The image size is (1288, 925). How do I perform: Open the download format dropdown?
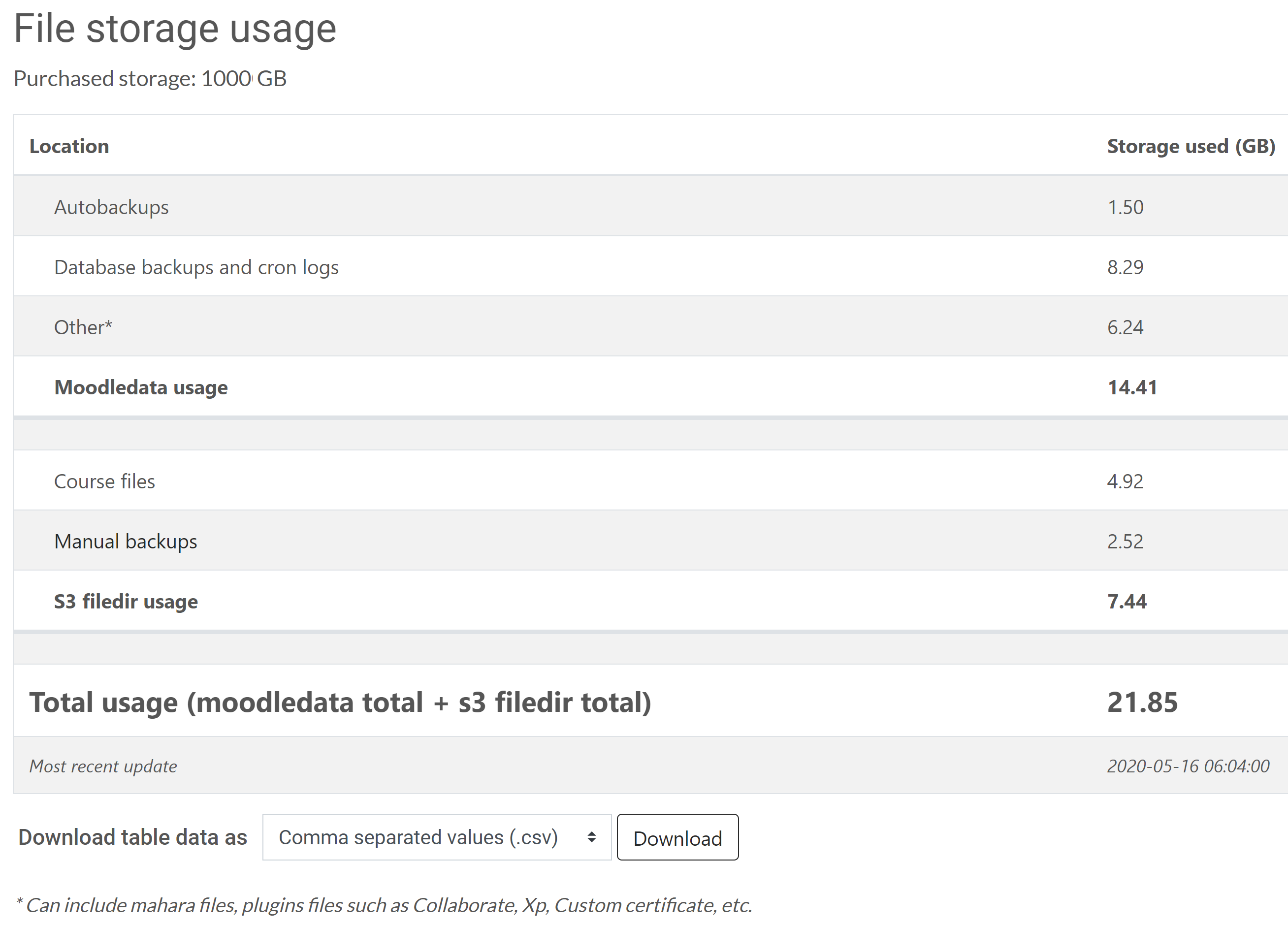click(x=436, y=837)
